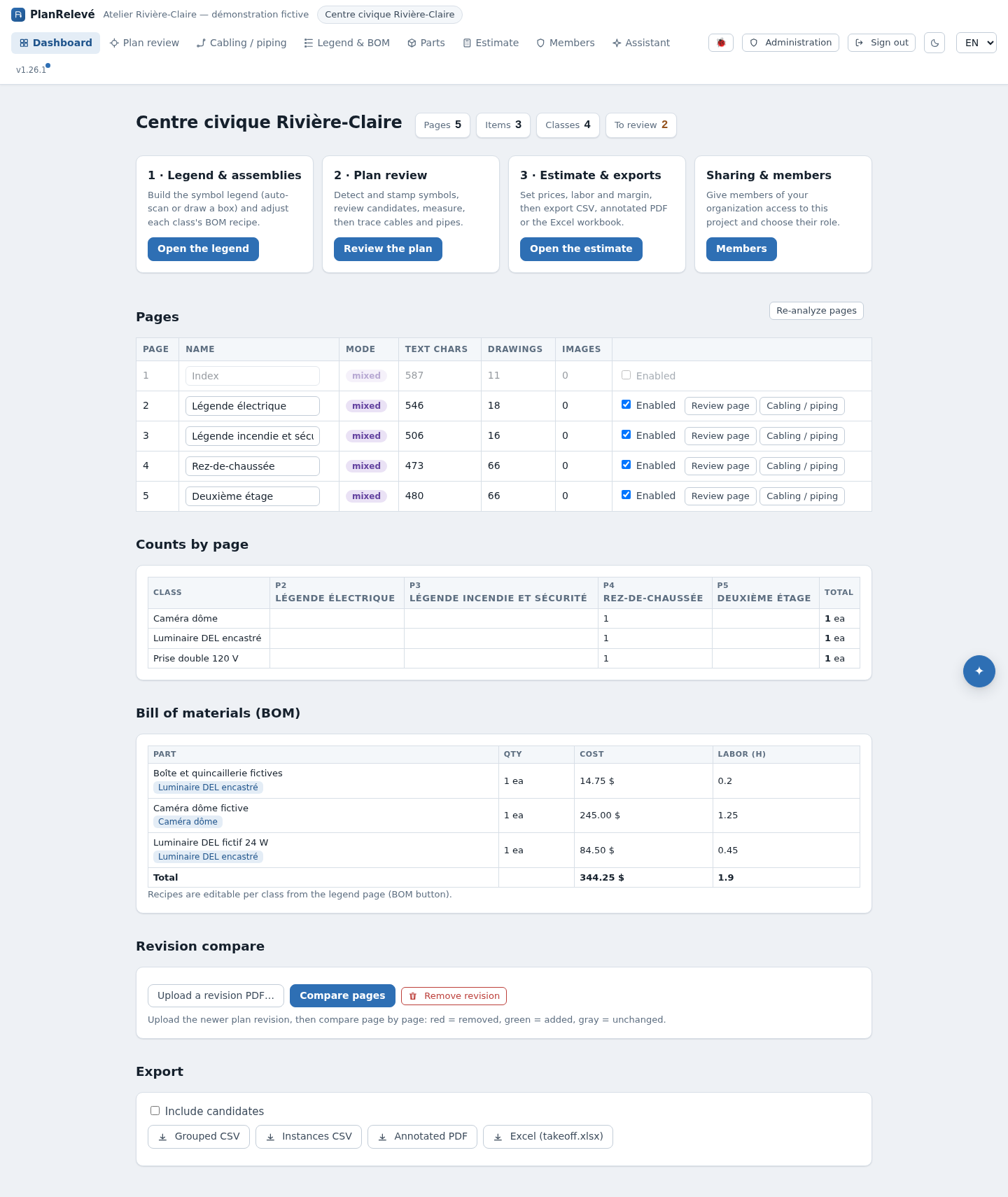Click Open the estimate button

581,249
